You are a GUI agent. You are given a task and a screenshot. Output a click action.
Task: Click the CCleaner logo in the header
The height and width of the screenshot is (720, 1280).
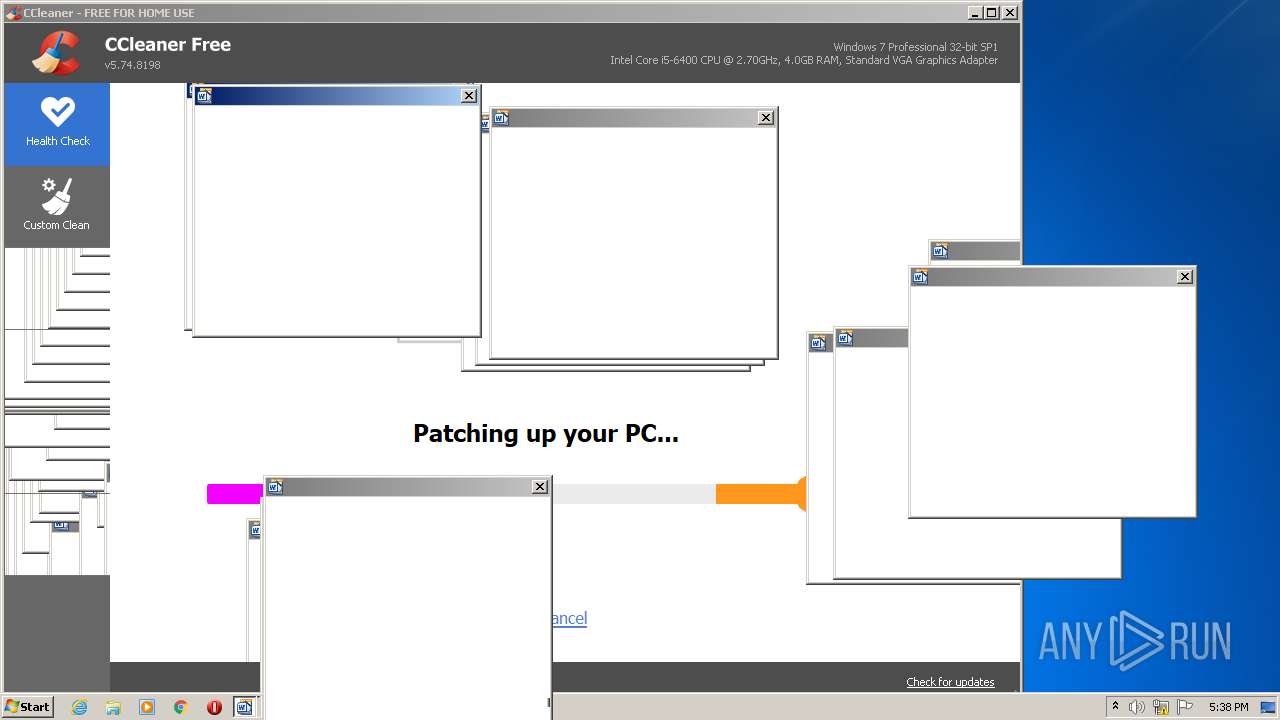[x=56, y=53]
